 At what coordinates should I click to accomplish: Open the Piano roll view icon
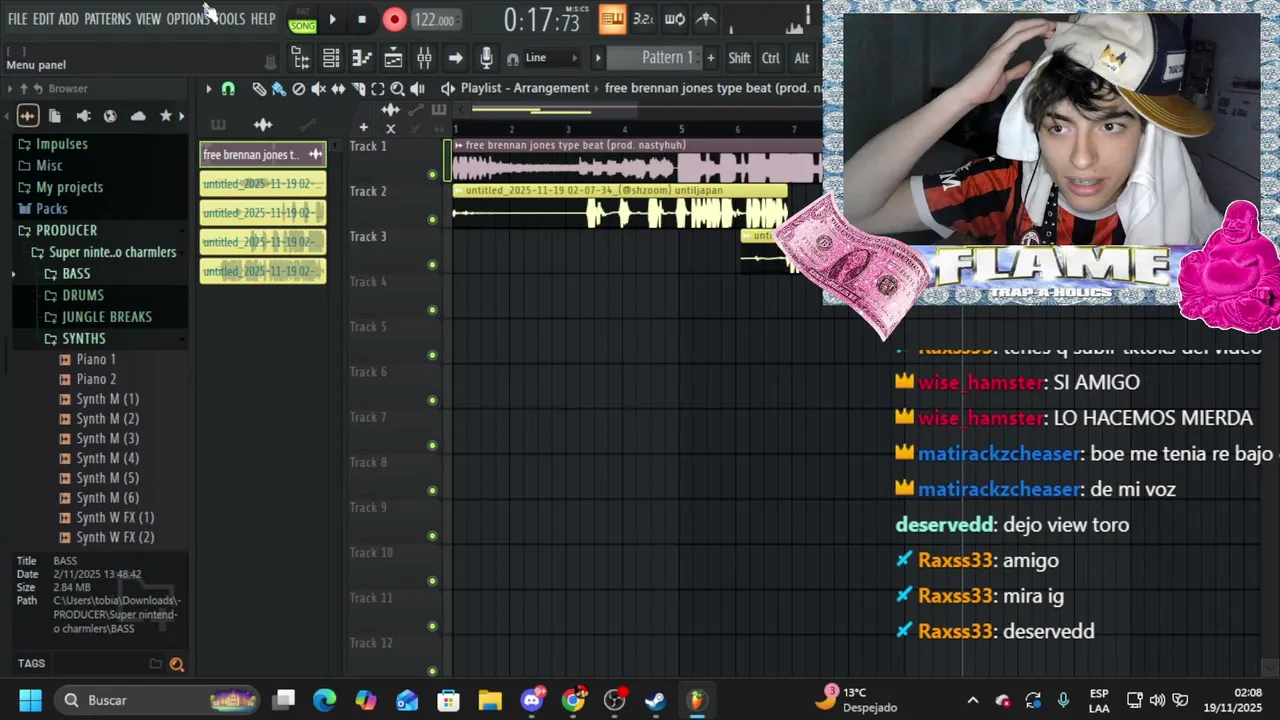[x=362, y=58]
